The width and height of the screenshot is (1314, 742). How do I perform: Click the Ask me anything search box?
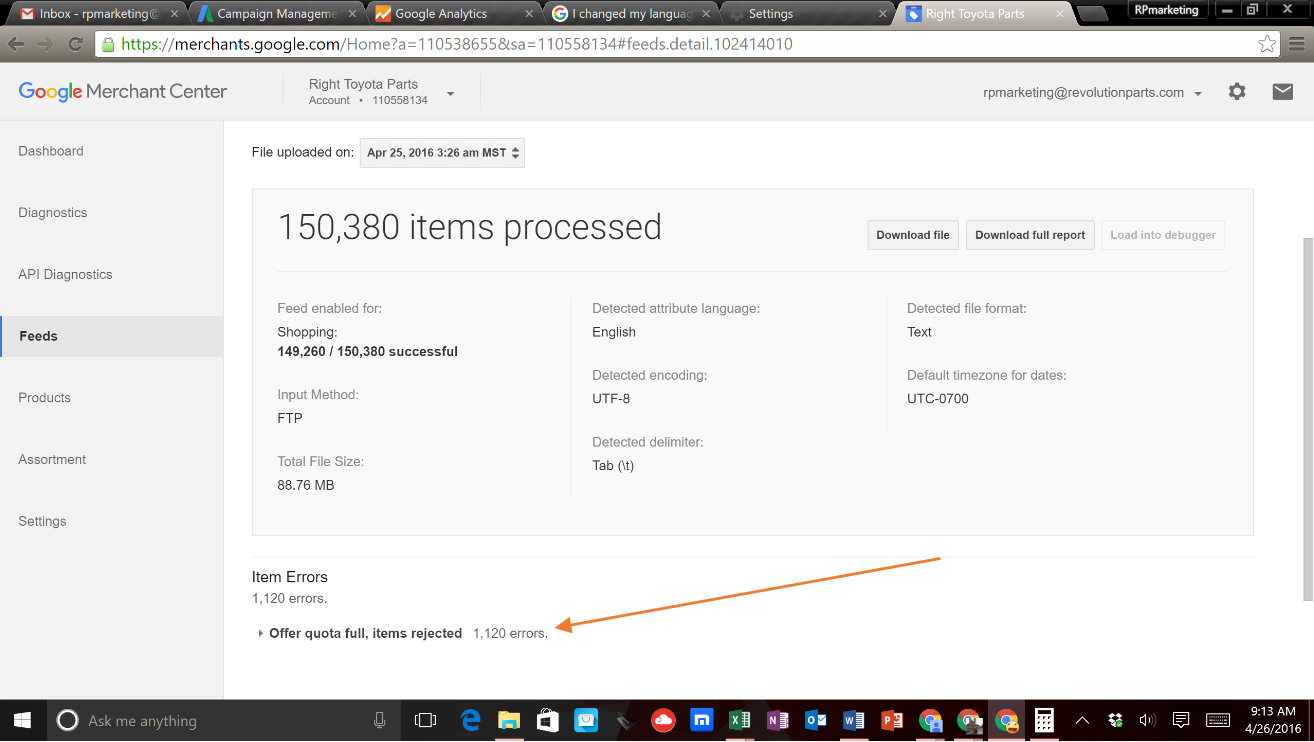(x=226, y=720)
